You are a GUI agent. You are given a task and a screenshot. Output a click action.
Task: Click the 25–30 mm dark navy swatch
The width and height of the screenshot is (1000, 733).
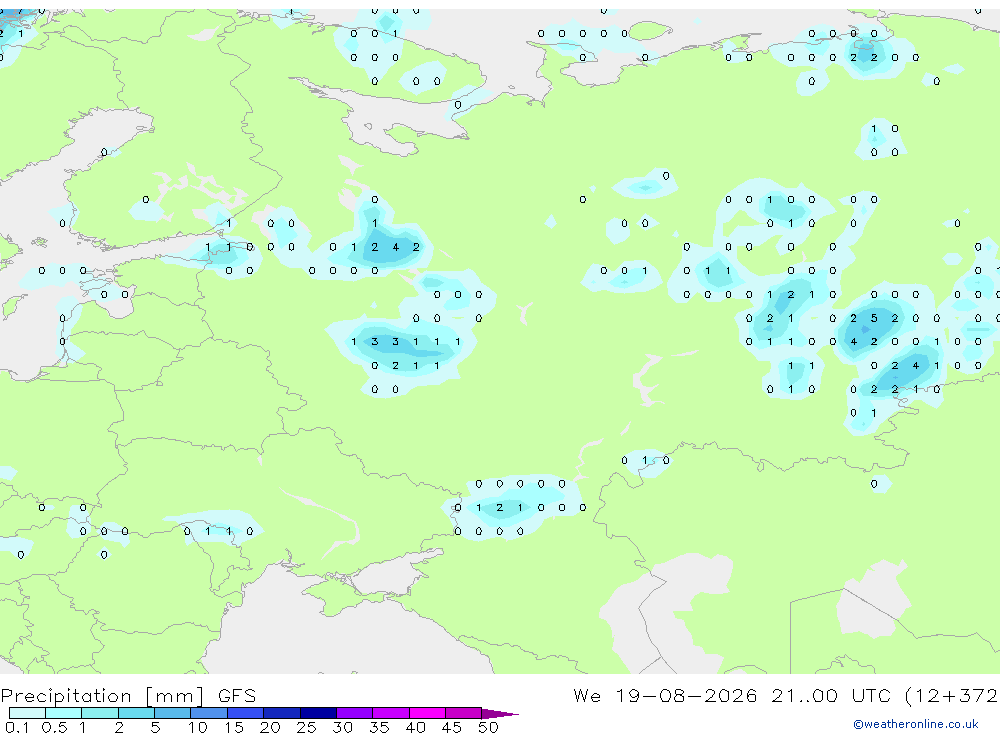pos(318,713)
